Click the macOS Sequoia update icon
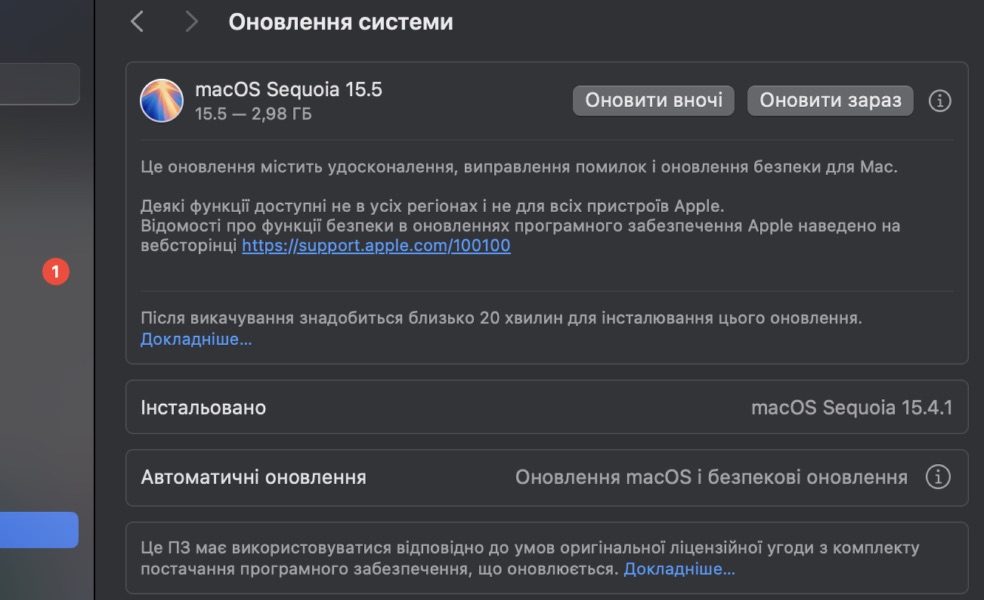 tap(162, 100)
